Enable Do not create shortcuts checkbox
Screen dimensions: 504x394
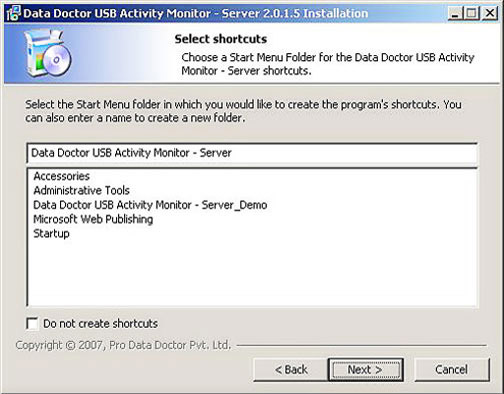(32, 324)
